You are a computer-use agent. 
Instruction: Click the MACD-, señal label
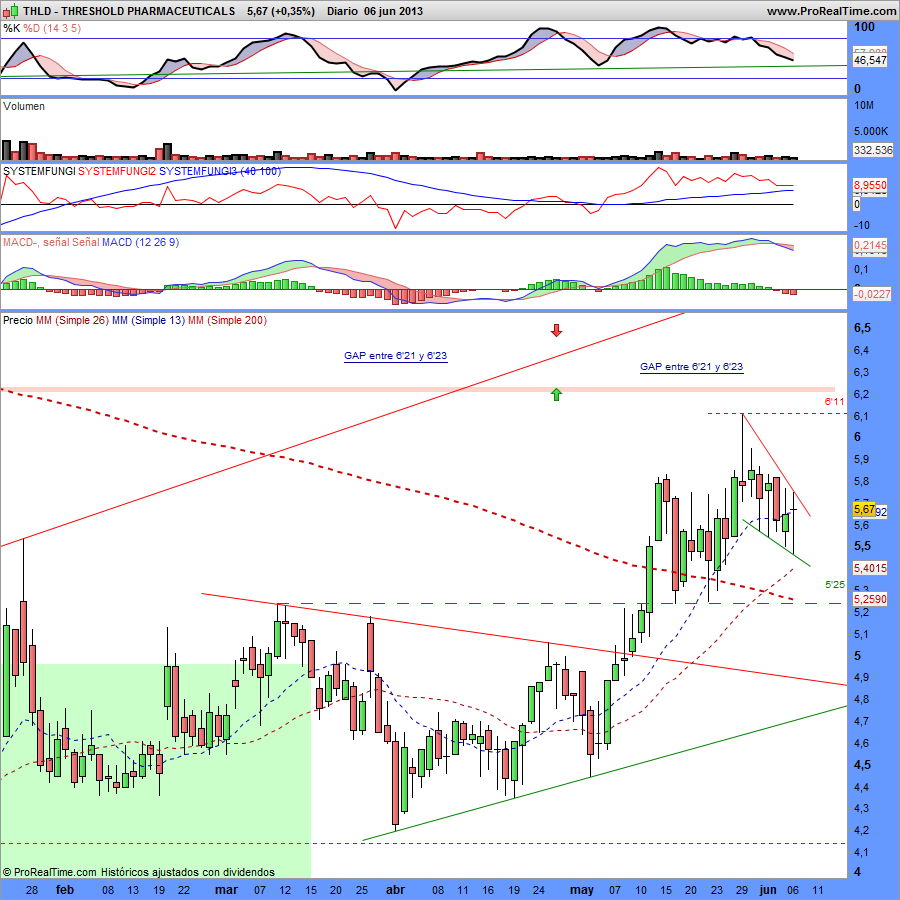pos(36,242)
